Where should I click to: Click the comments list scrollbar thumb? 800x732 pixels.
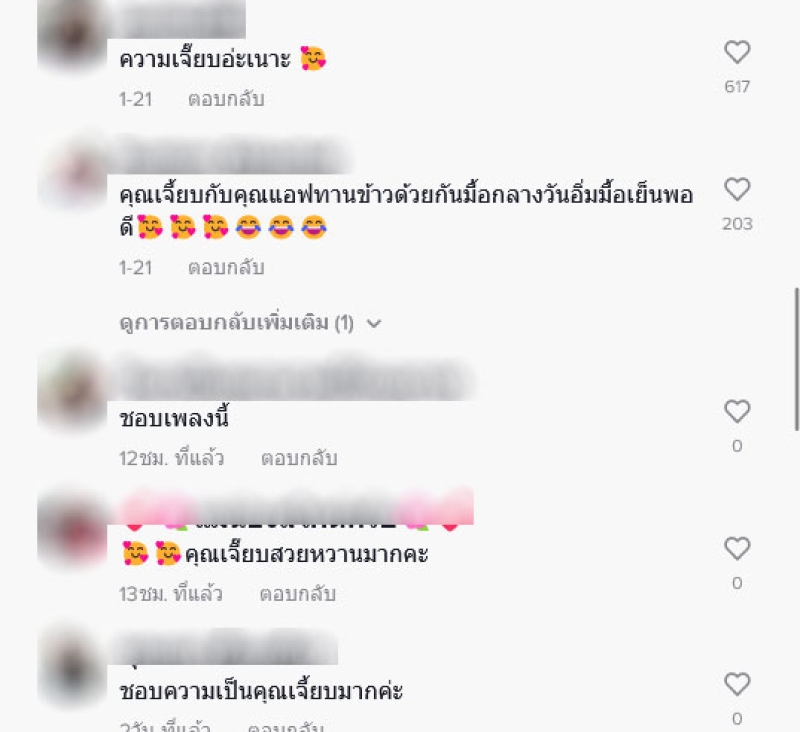796,360
